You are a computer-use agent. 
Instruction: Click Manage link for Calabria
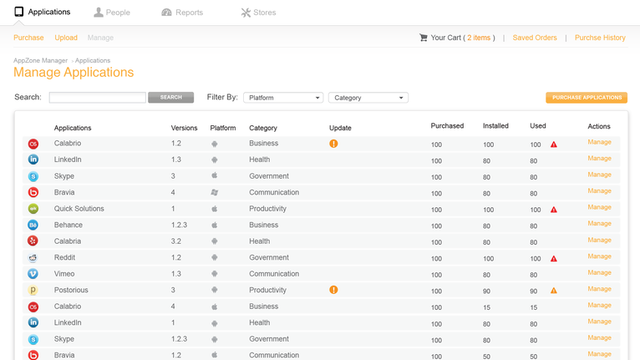(599, 240)
